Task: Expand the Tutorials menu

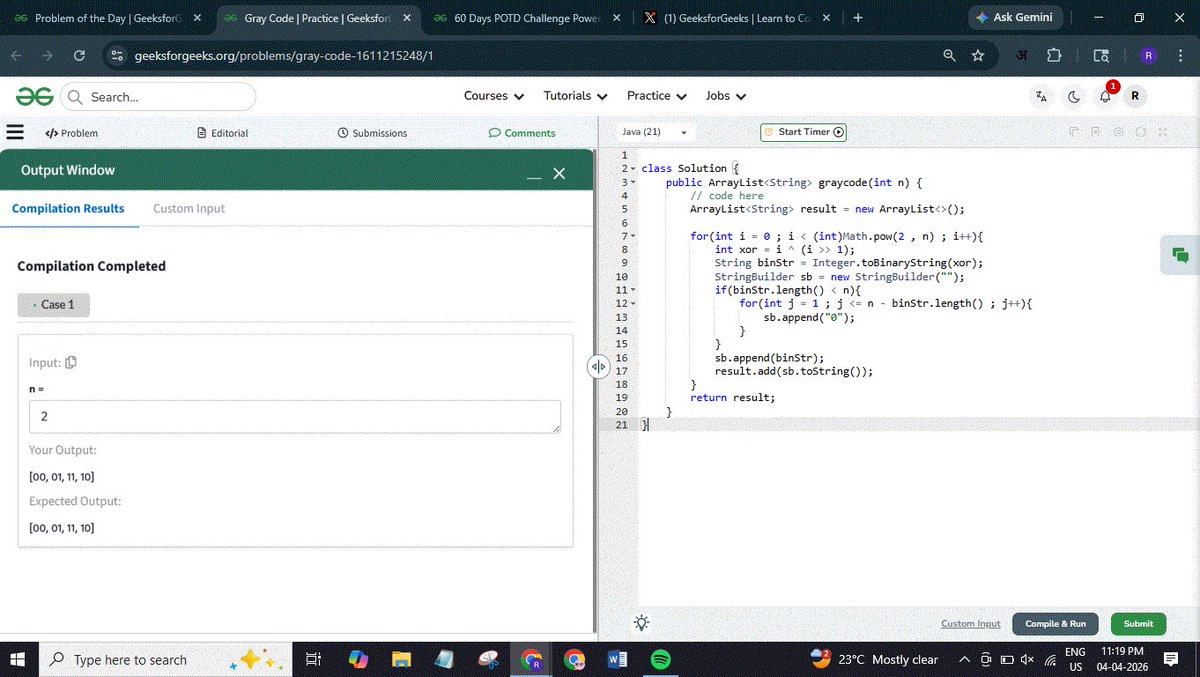Action: (575, 96)
